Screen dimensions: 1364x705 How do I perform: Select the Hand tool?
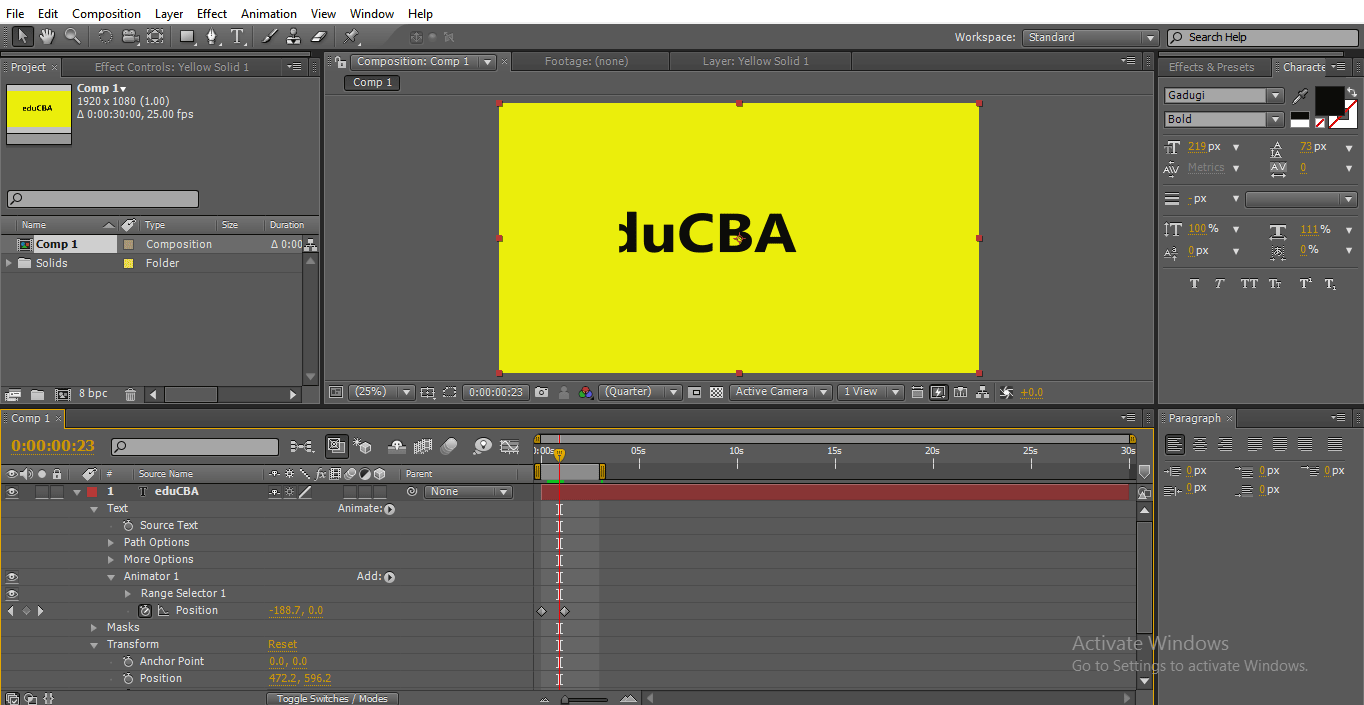coord(47,37)
